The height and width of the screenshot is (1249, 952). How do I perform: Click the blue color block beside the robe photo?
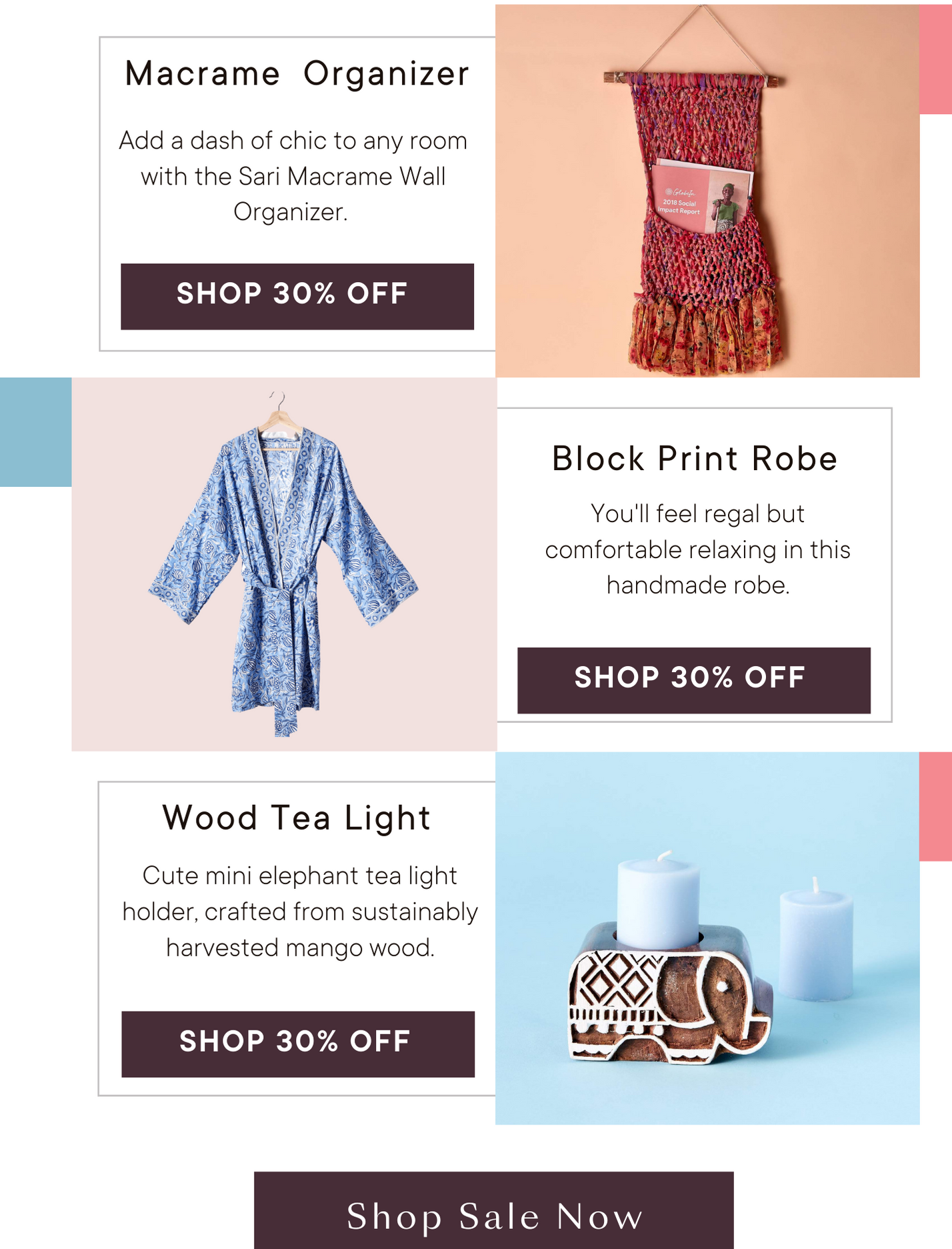pos(36,432)
